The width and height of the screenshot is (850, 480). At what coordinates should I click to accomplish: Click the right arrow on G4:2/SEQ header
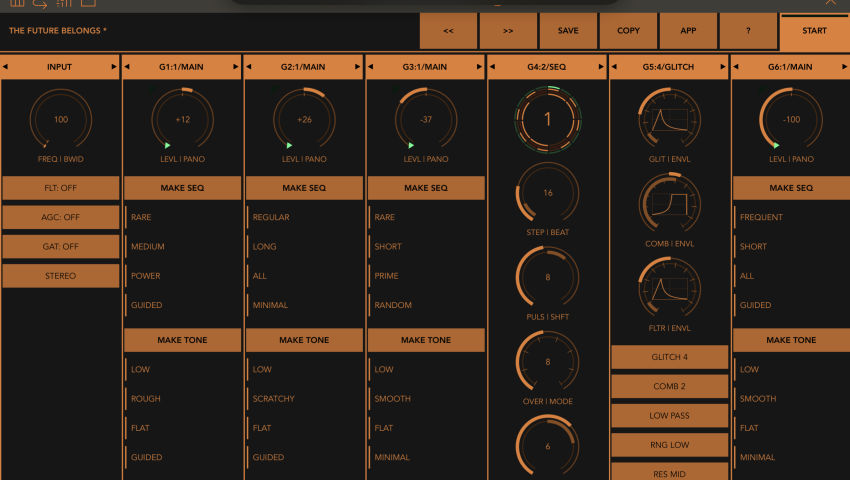click(601, 67)
